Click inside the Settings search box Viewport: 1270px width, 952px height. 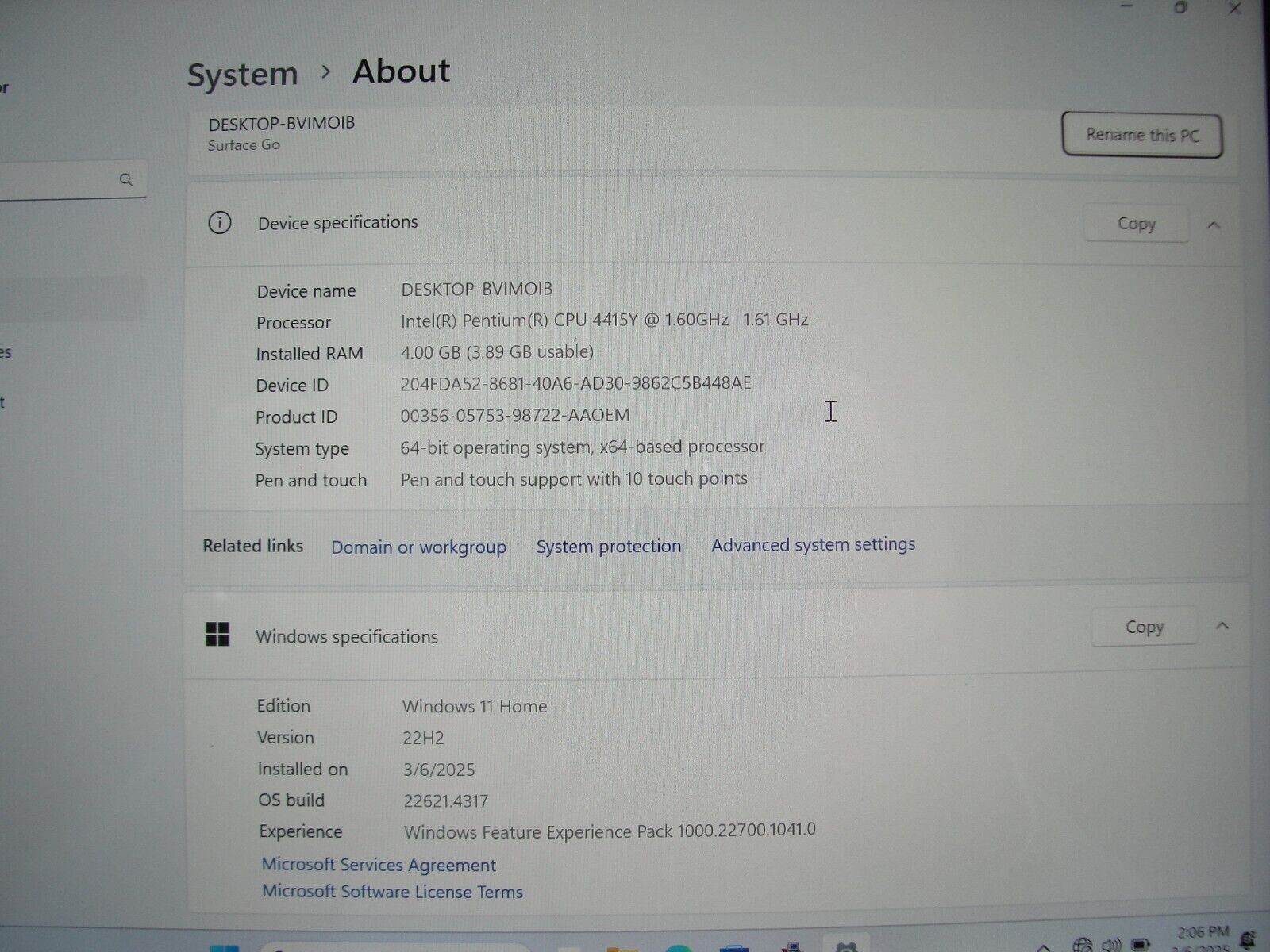coord(63,179)
